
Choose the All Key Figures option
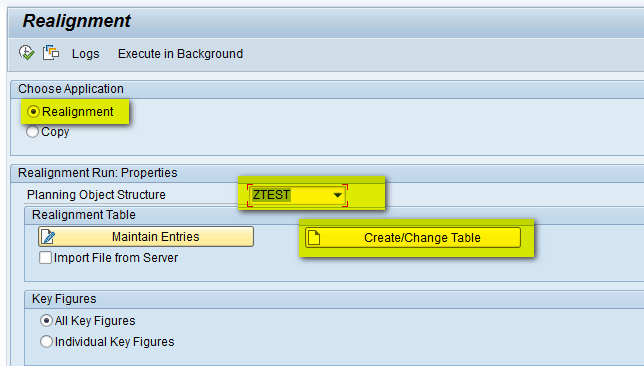(x=46, y=321)
